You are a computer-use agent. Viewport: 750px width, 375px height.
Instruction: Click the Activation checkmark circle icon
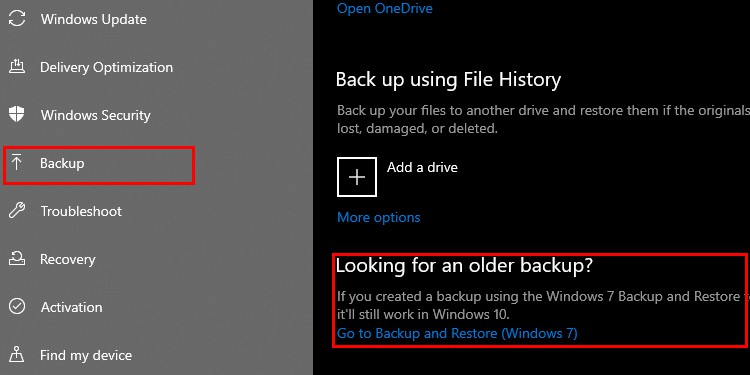pyautogui.click(x=17, y=307)
